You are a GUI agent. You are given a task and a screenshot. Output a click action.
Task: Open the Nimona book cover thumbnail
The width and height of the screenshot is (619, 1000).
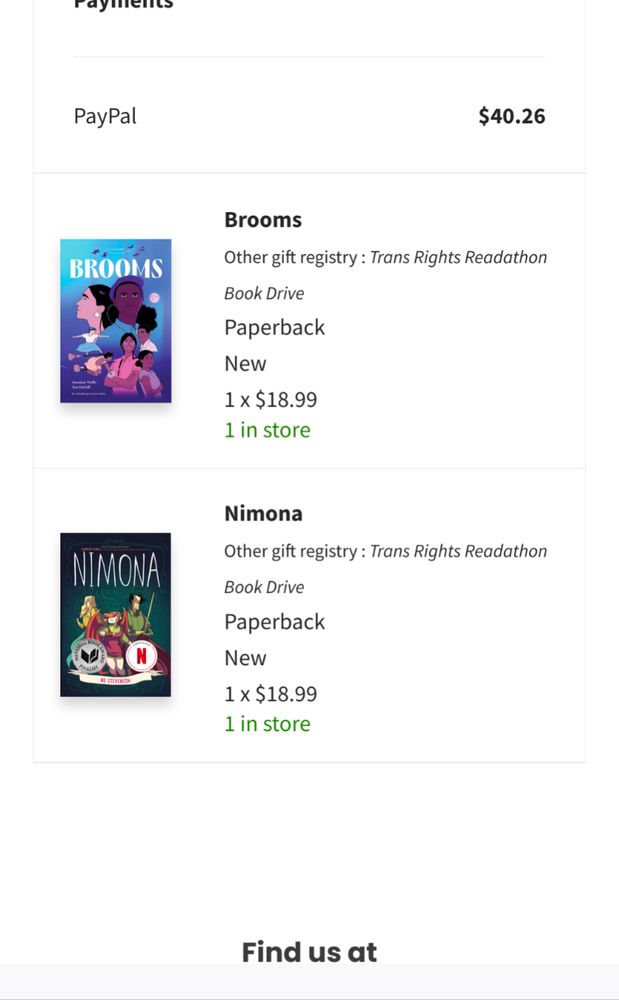point(115,615)
